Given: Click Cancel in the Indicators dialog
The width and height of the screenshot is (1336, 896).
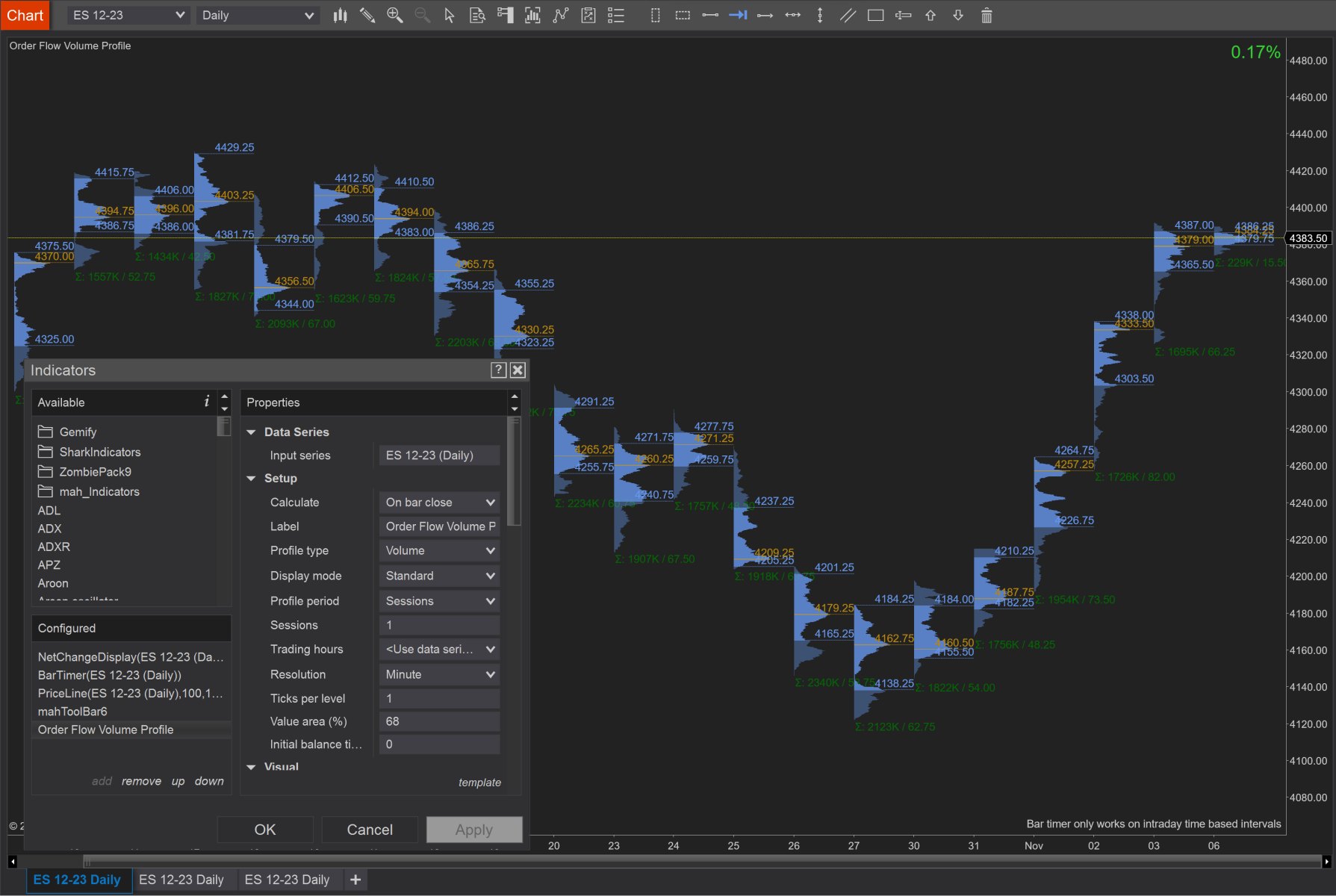Looking at the screenshot, I should (x=370, y=830).
